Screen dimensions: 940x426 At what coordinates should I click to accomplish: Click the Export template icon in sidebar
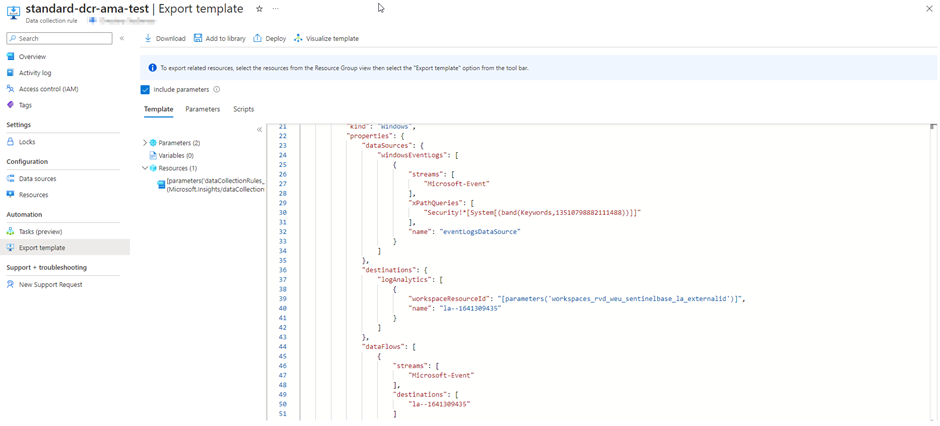(x=10, y=247)
